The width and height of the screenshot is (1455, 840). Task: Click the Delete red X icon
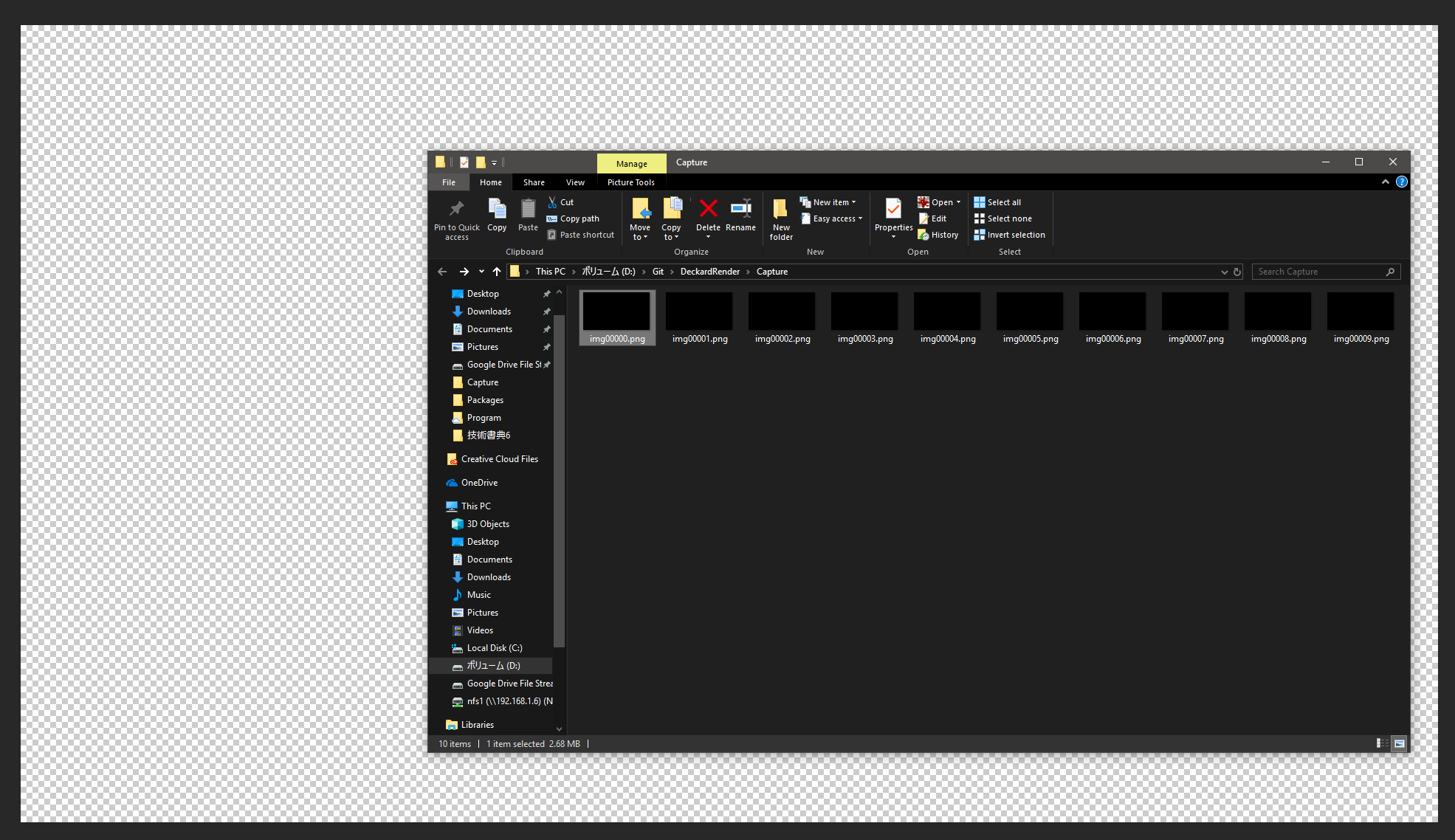pyautogui.click(x=708, y=209)
